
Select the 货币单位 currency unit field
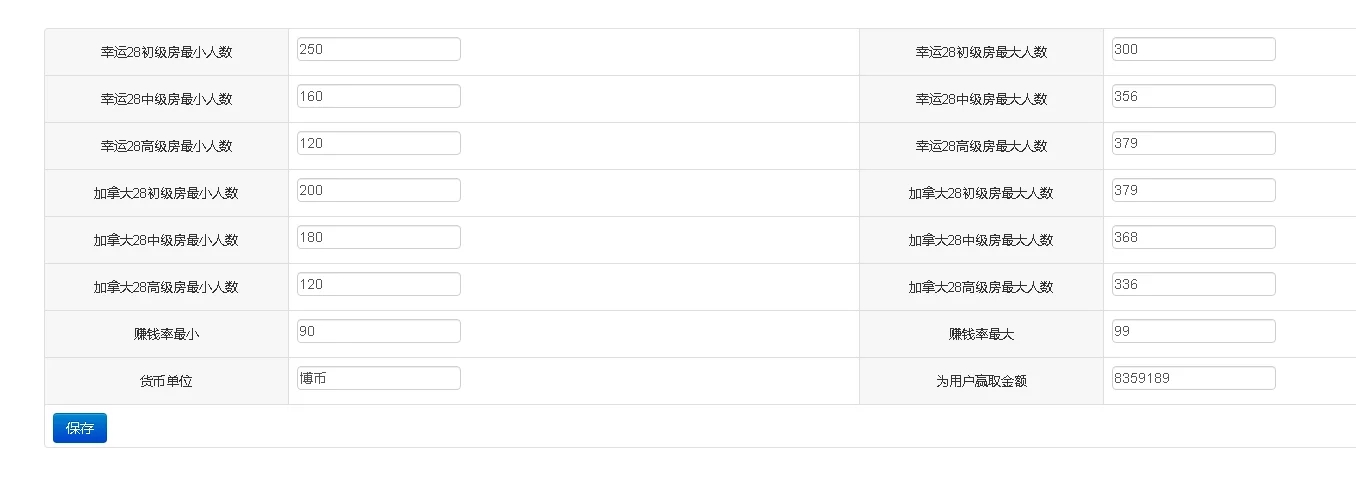click(x=379, y=378)
